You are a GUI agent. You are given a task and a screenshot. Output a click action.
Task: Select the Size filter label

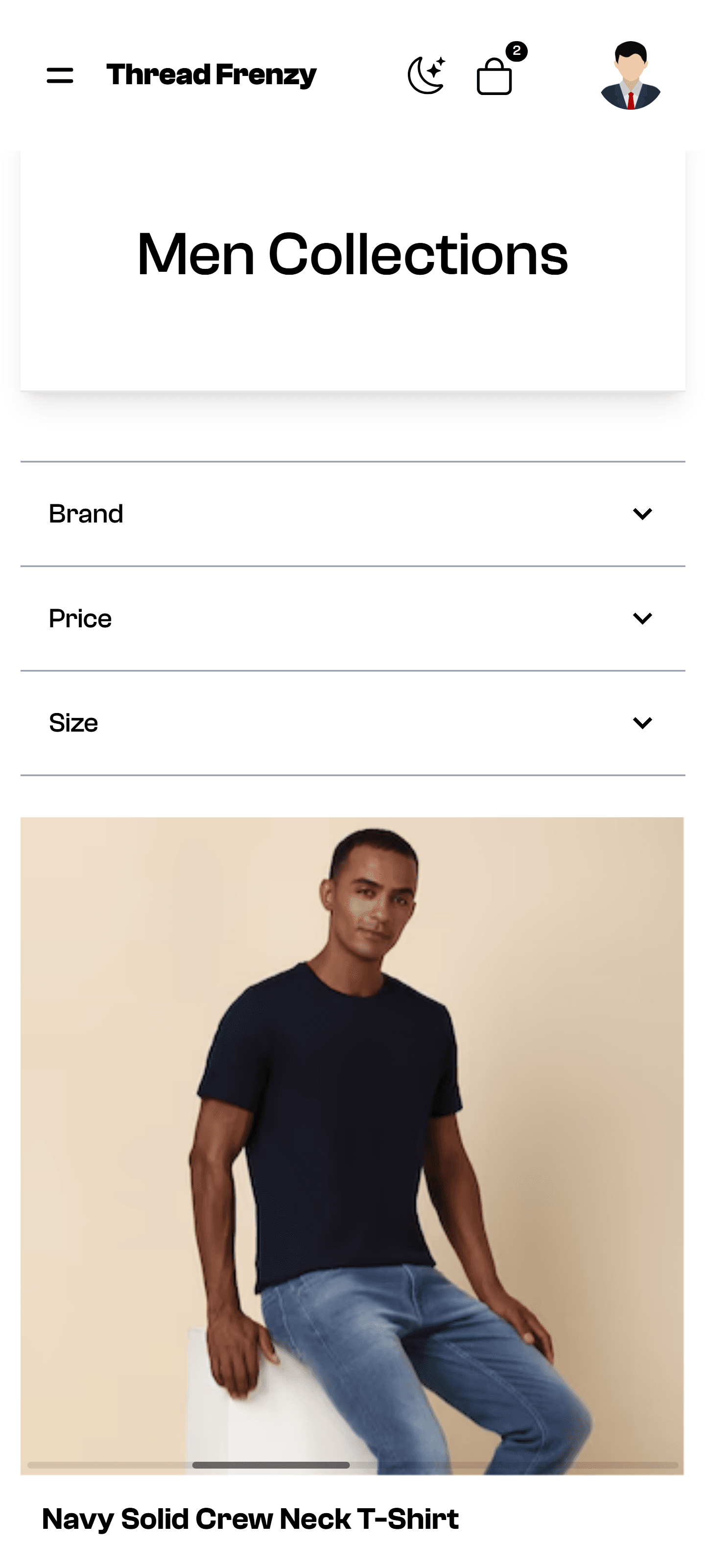(x=73, y=722)
